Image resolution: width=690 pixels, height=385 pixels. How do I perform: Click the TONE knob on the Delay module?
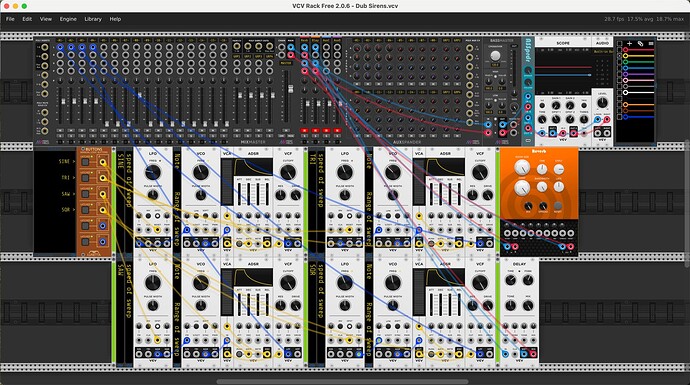pos(510,305)
